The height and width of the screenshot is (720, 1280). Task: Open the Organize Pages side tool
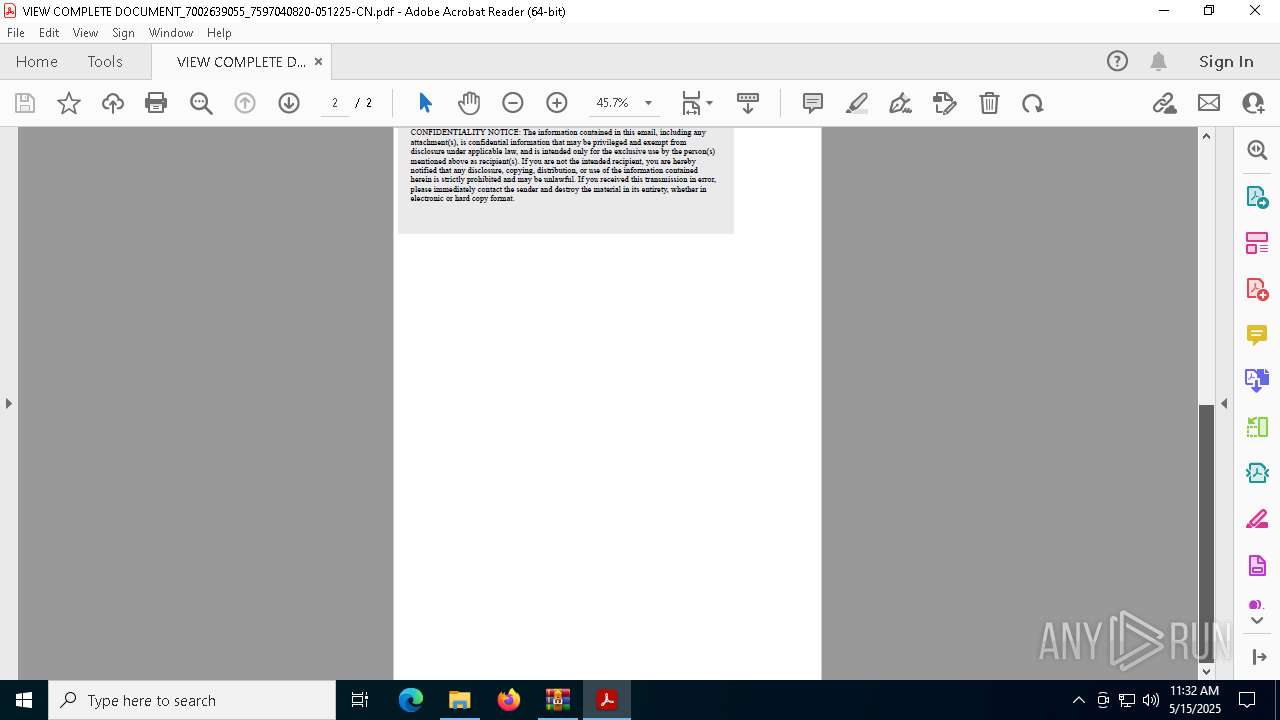pyautogui.click(x=1257, y=243)
